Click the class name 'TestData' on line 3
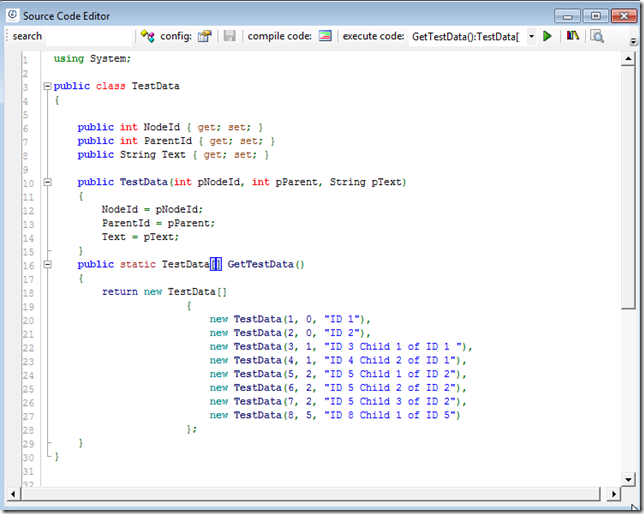Image resolution: width=644 pixels, height=514 pixels. click(155, 86)
